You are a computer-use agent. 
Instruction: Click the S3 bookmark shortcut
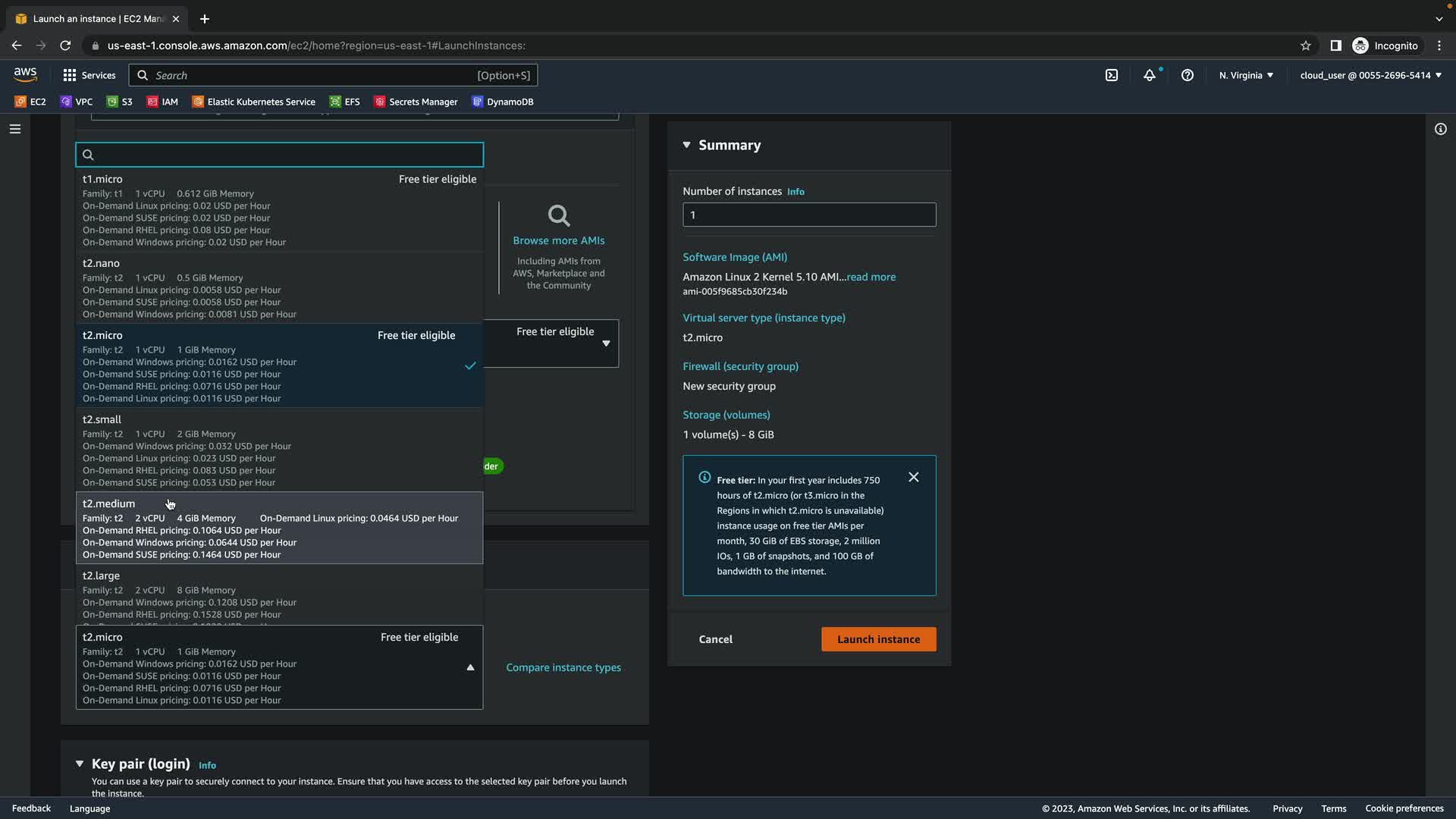(x=120, y=102)
